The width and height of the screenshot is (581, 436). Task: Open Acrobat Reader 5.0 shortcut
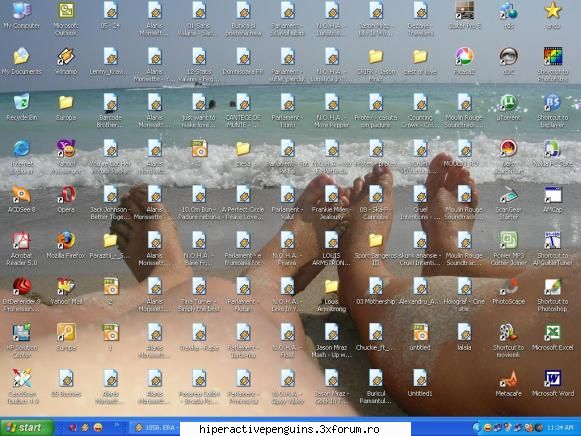pos(22,249)
